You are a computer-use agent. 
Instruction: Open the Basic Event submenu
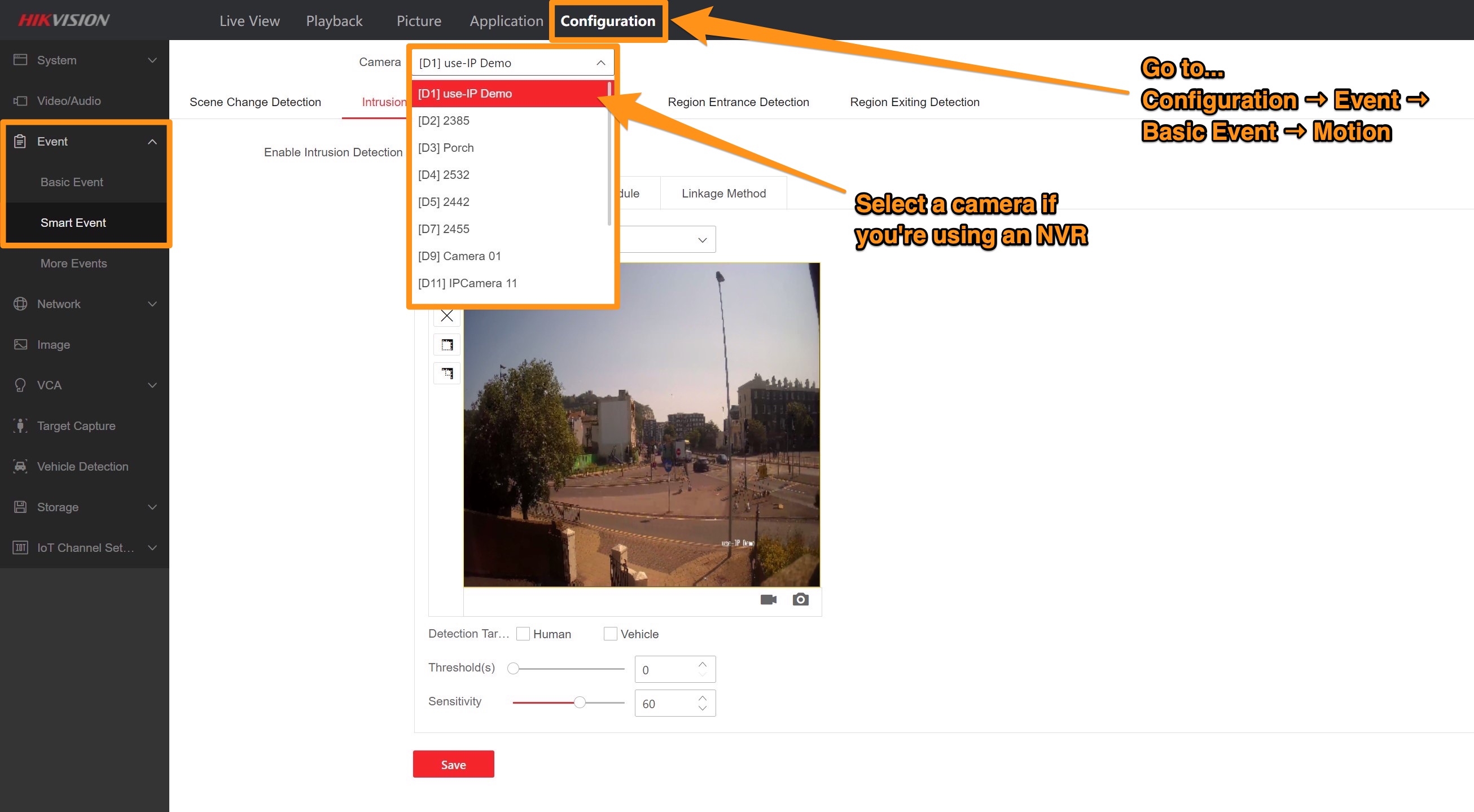72,182
